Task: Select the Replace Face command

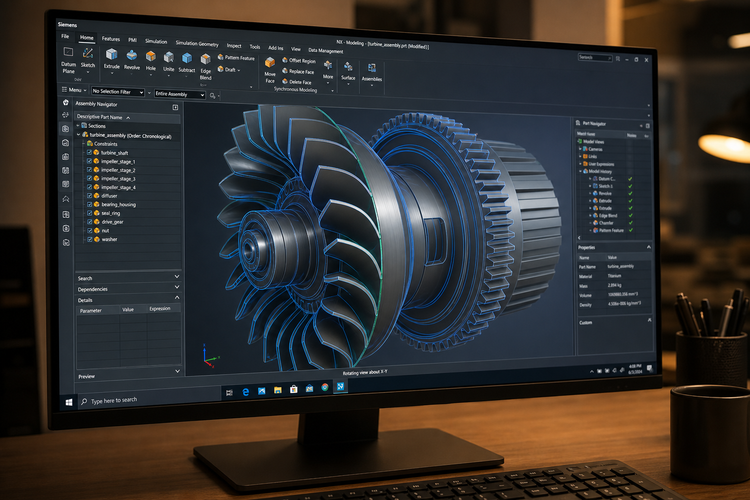Action: click(x=298, y=71)
